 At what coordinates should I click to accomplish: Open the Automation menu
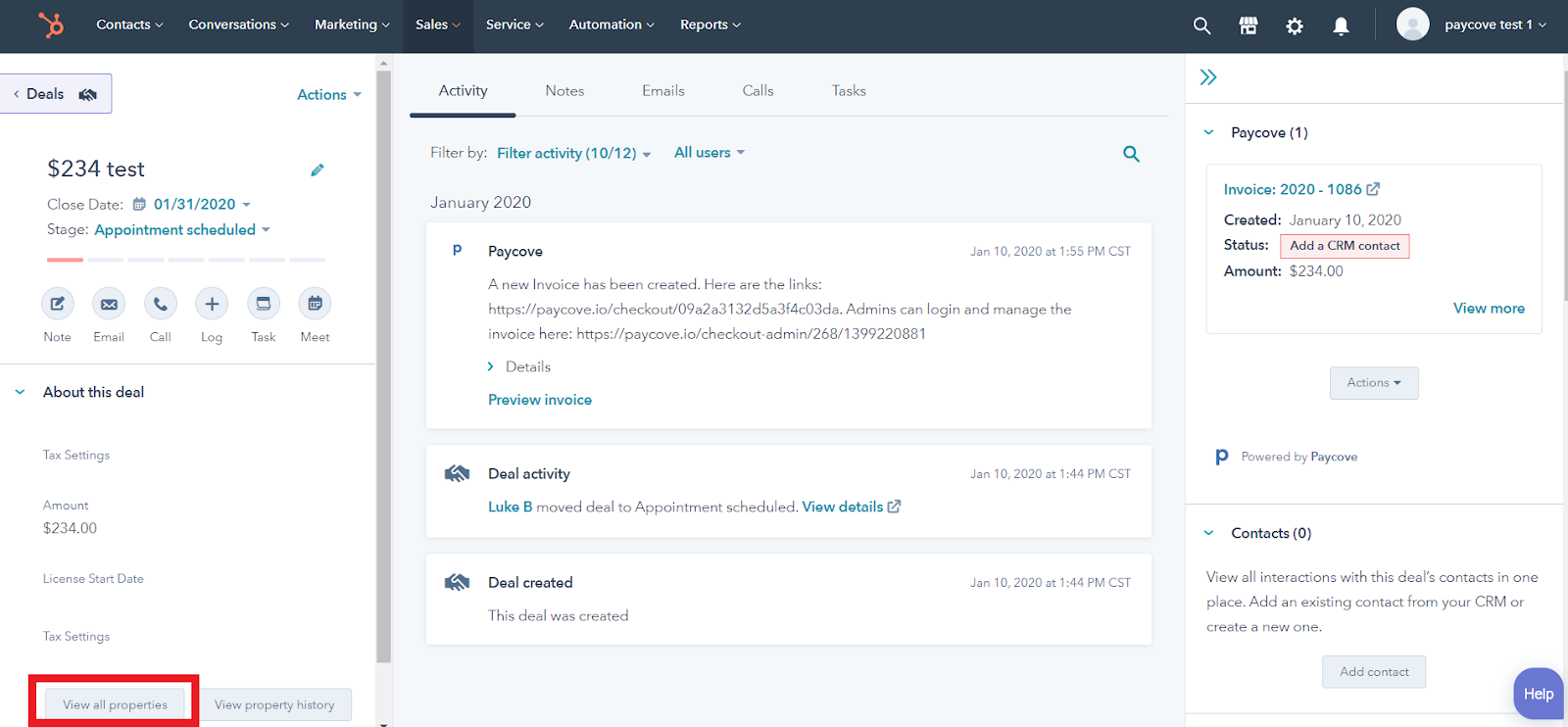coord(612,24)
